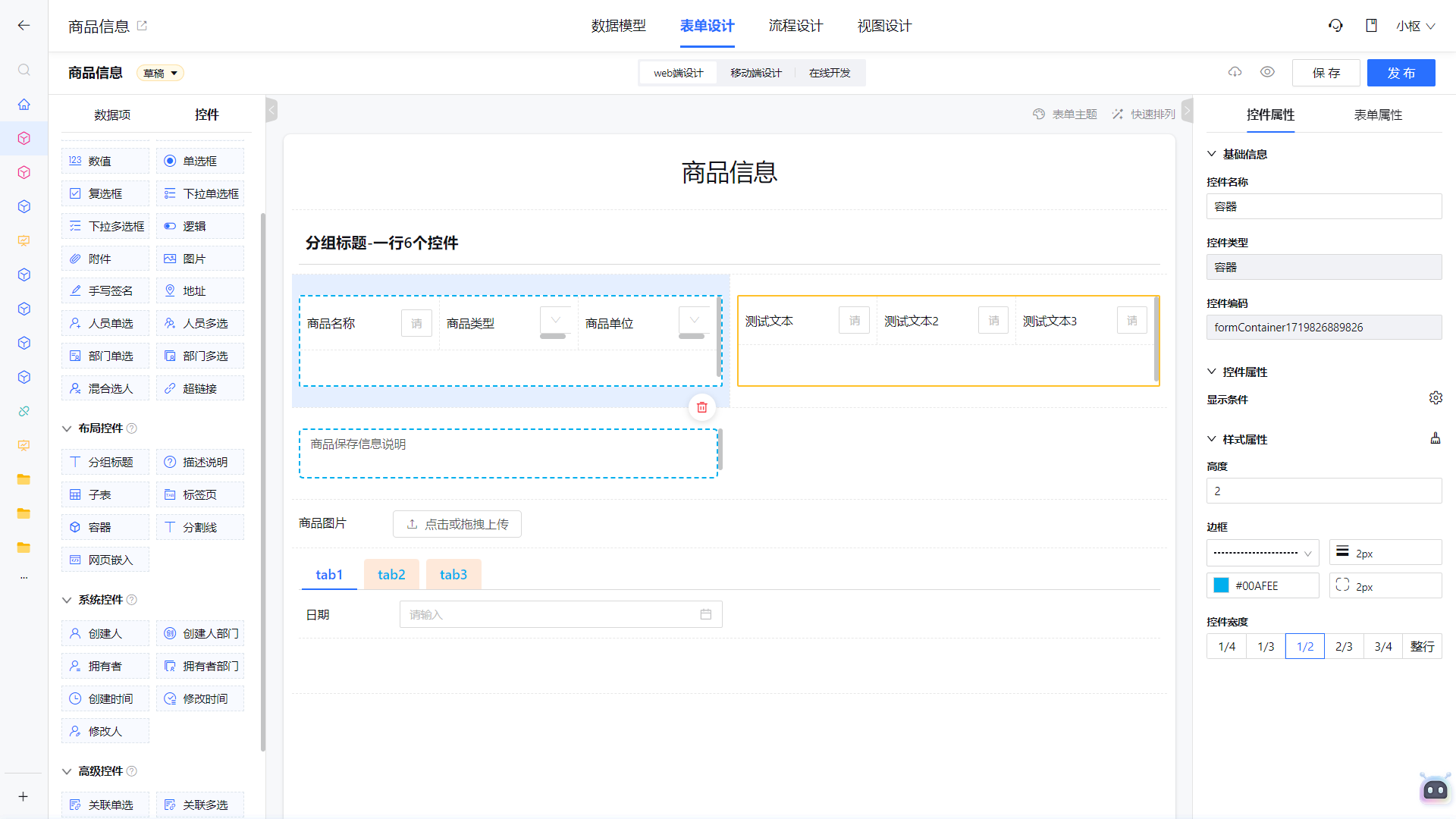The width and height of the screenshot is (1456, 819).
Task: Open 表单主题 theme settings
Action: click(1065, 114)
